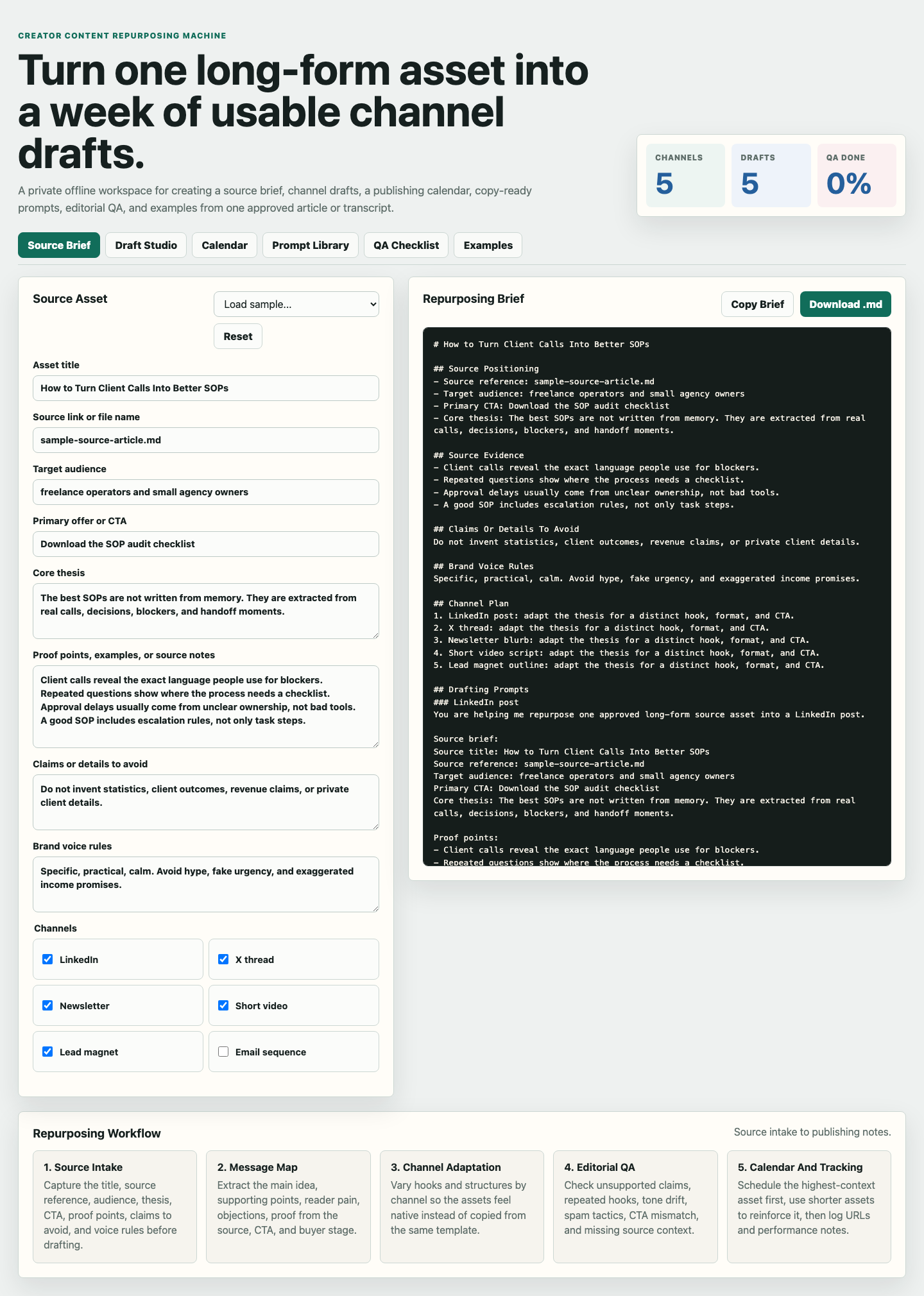Go to the Examples tab
The height and width of the screenshot is (1296, 924).
pyautogui.click(x=488, y=245)
